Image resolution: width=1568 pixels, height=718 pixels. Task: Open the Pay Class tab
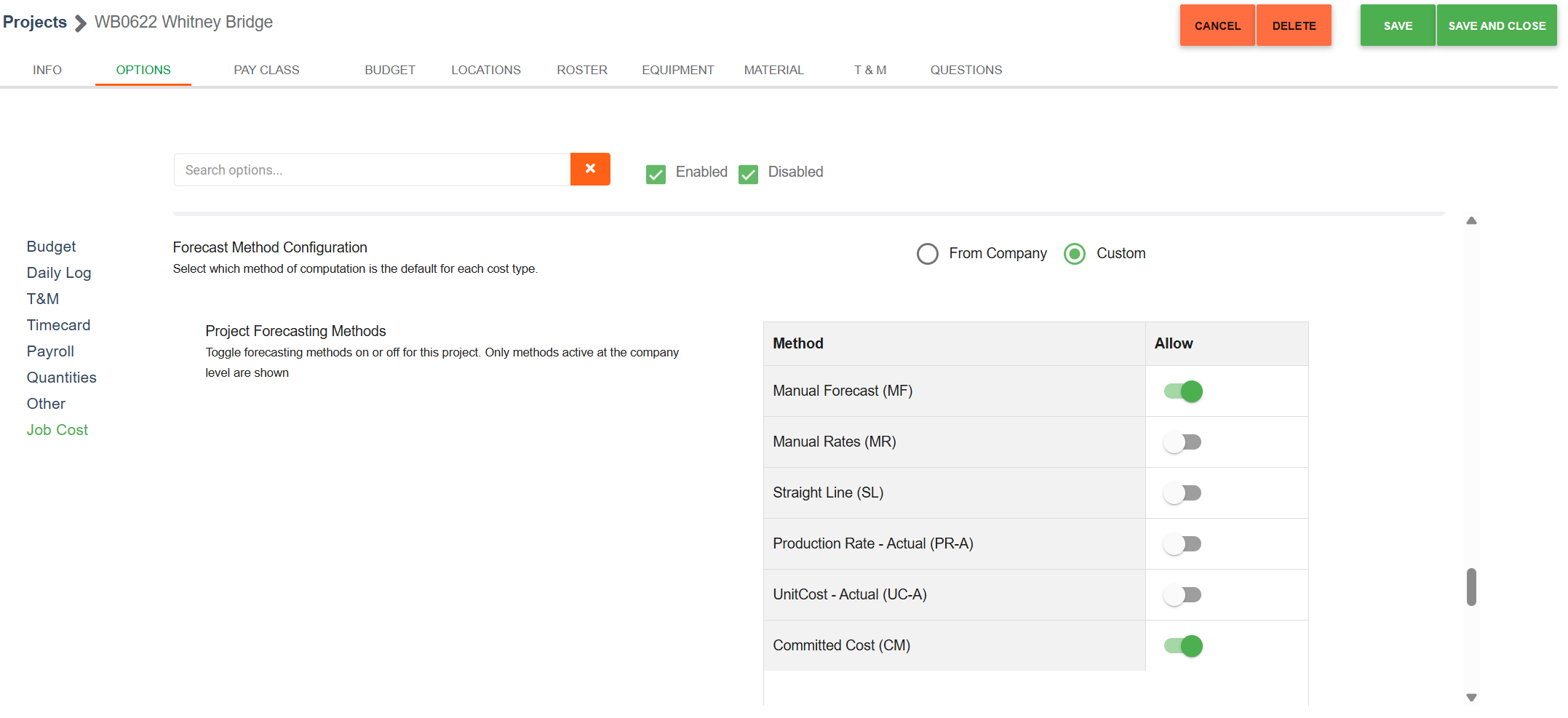[266, 70]
